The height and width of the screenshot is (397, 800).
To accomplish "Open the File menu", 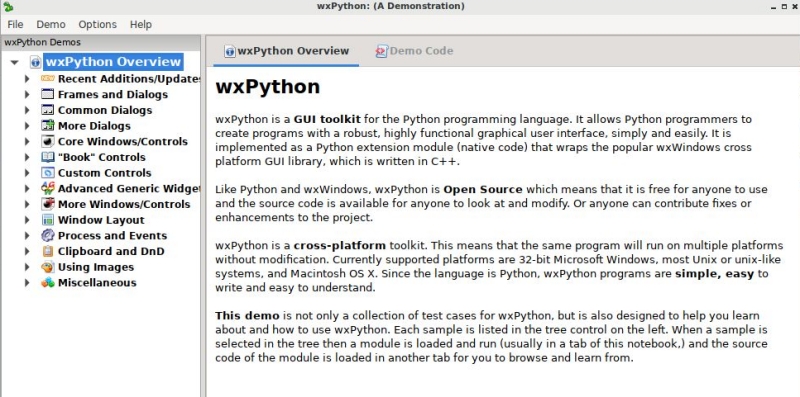I will click(x=15, y=24).
